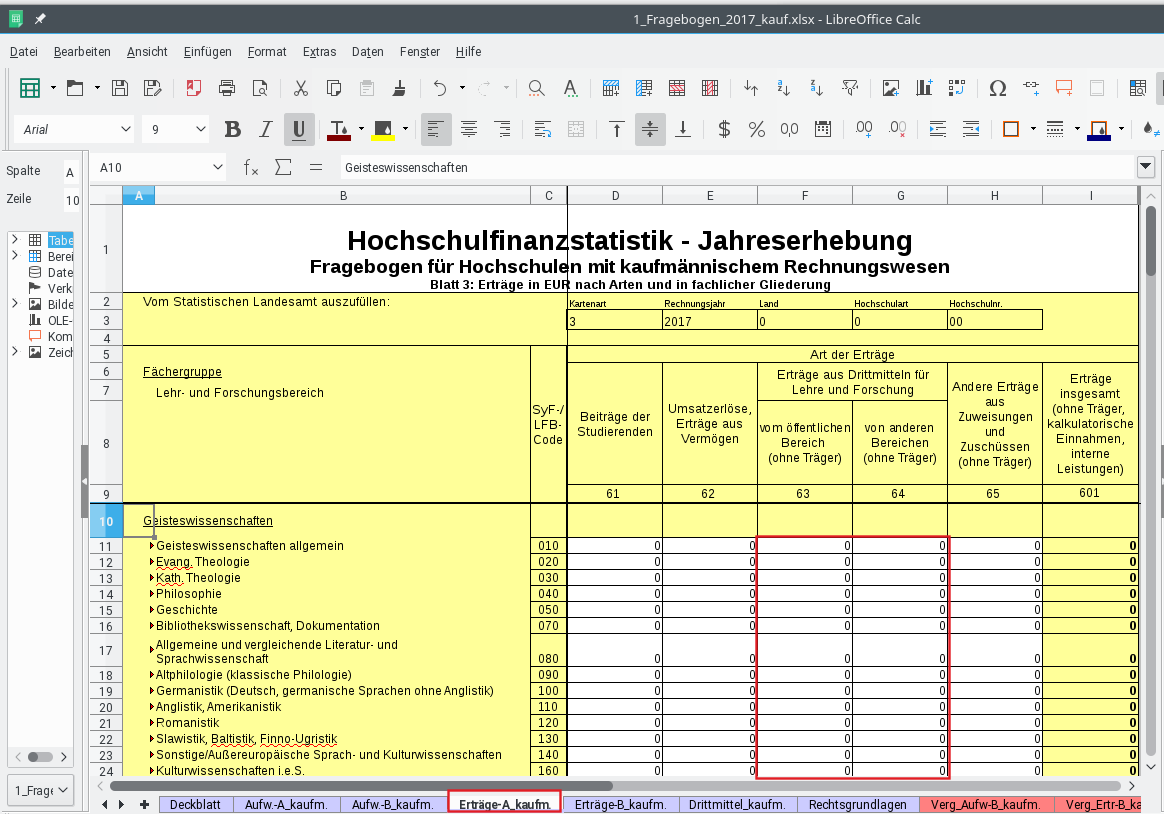Open Find and Replace magnifier icon

point(536,88)
